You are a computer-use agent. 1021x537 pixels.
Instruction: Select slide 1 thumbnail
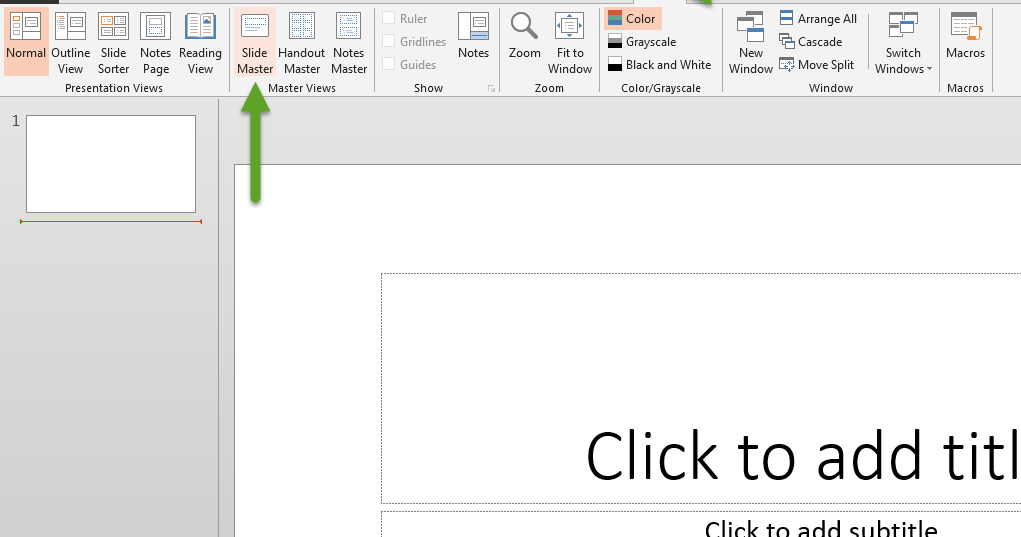(111, 164)
